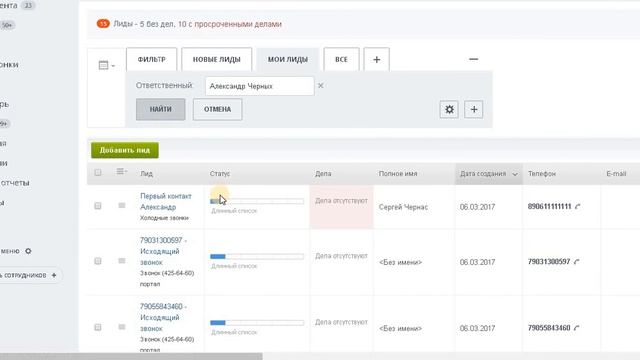This screenshot has height=360, width=640.
Task: Sort by Дата создания column arrow
Action: pos(515,174)
